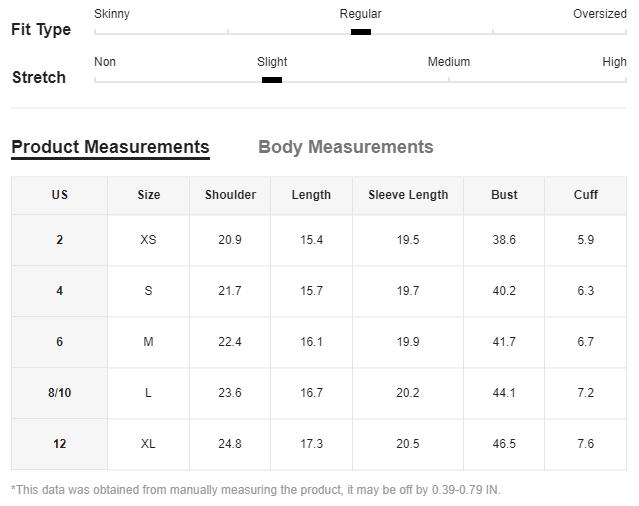Click the Cuff column header
Screen dimensions: 639x506
(x=586, y=195)
